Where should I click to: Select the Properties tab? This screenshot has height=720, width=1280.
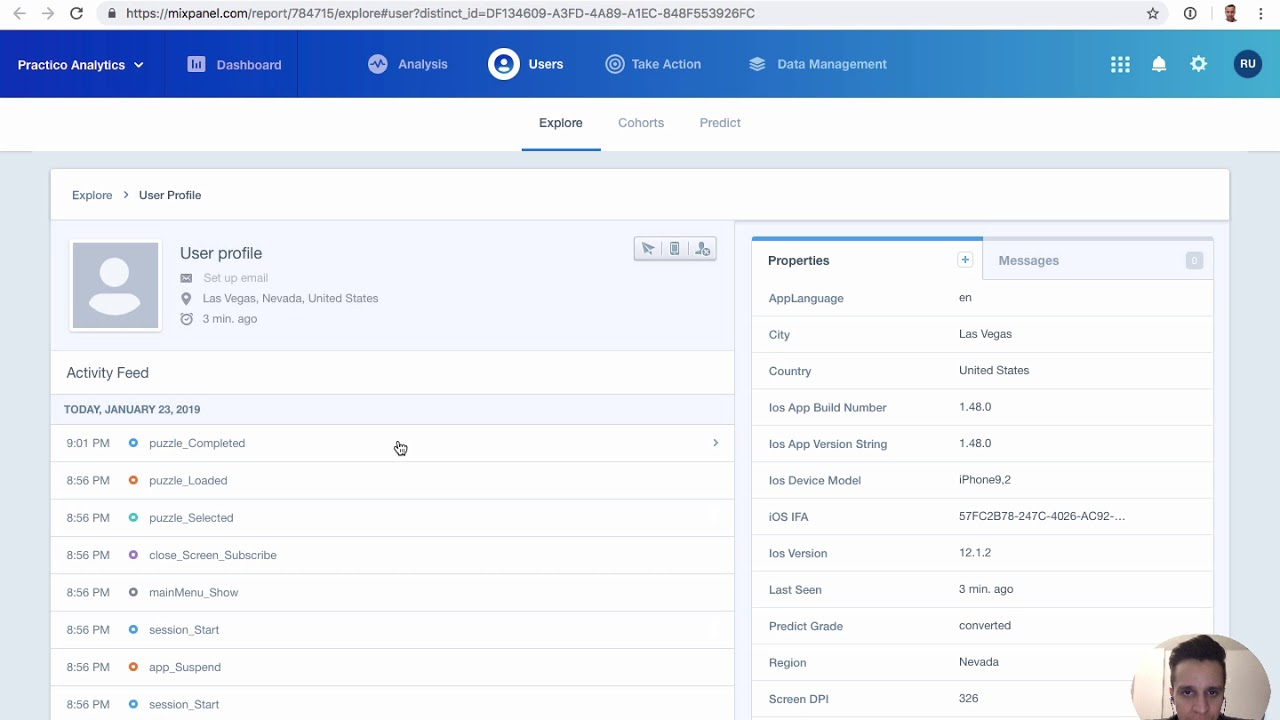[867, 260]
